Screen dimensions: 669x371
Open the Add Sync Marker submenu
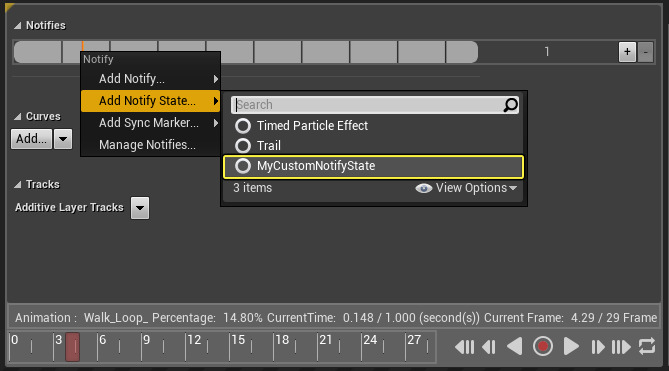pos(151,123)
